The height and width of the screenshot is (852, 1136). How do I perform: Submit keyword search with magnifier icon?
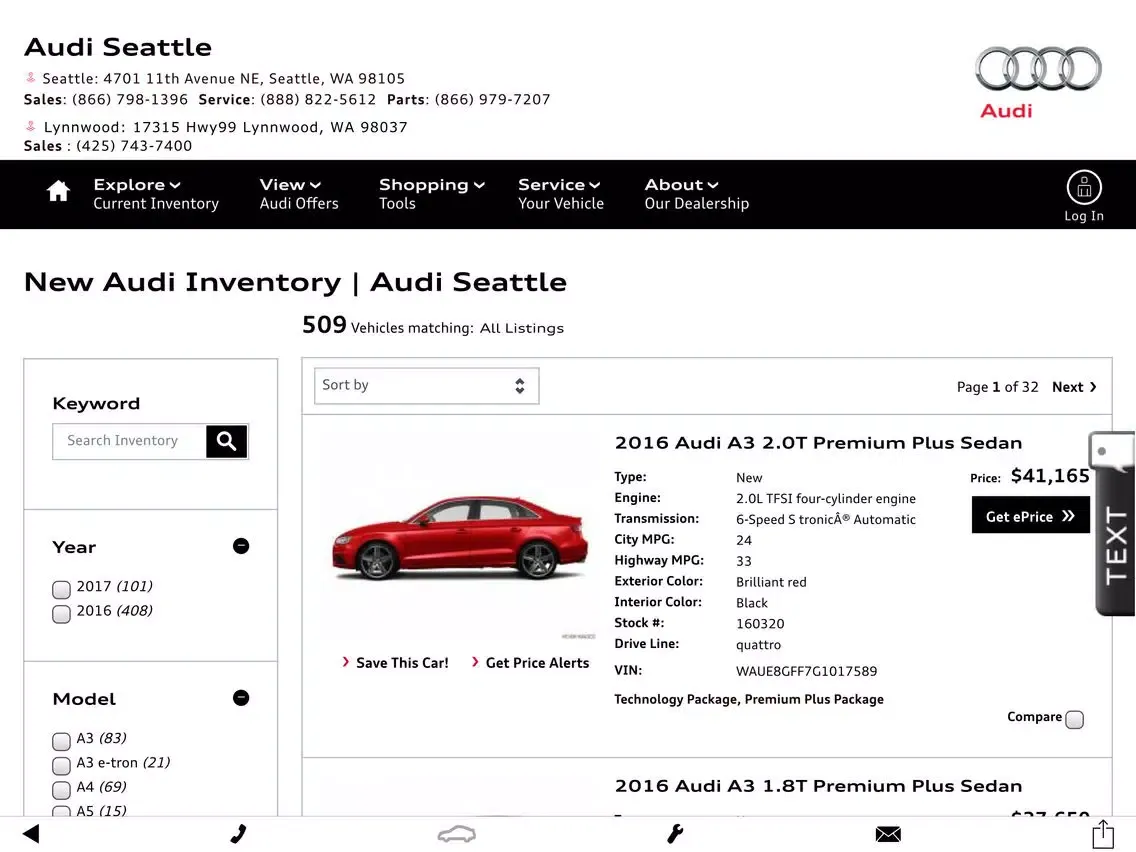point(227,441)
